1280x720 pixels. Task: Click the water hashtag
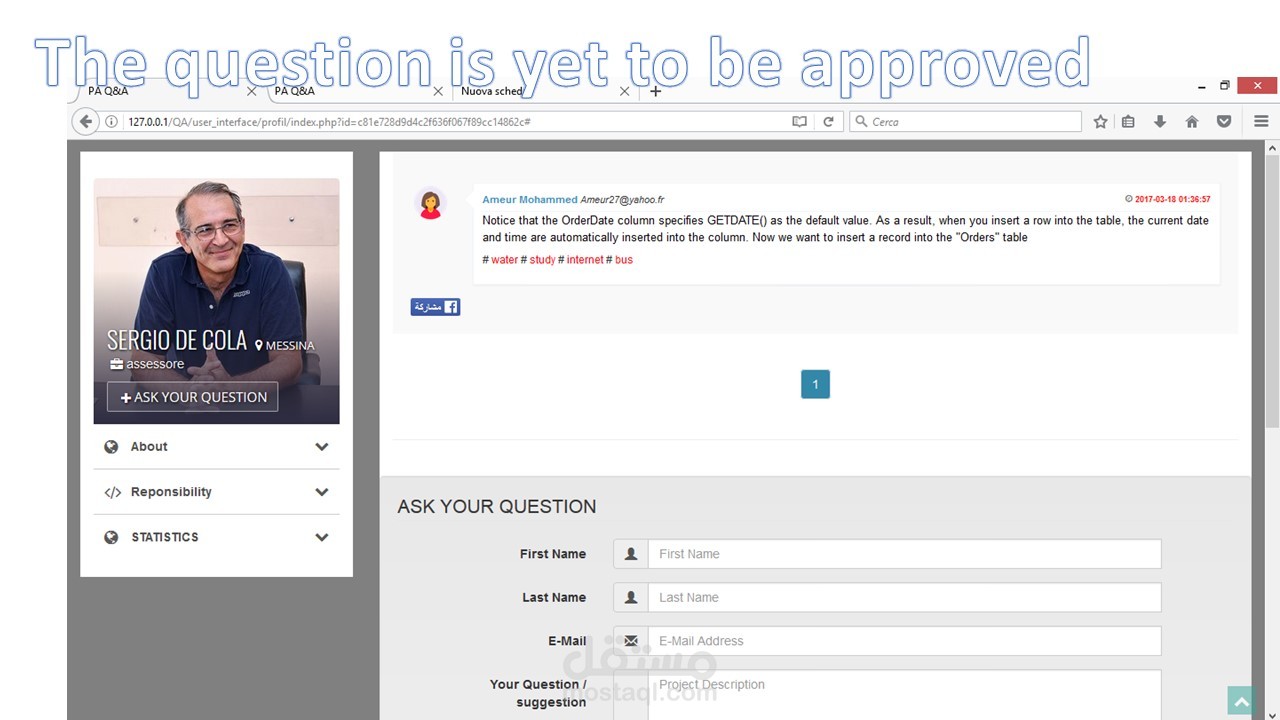(x=504, y=260)
